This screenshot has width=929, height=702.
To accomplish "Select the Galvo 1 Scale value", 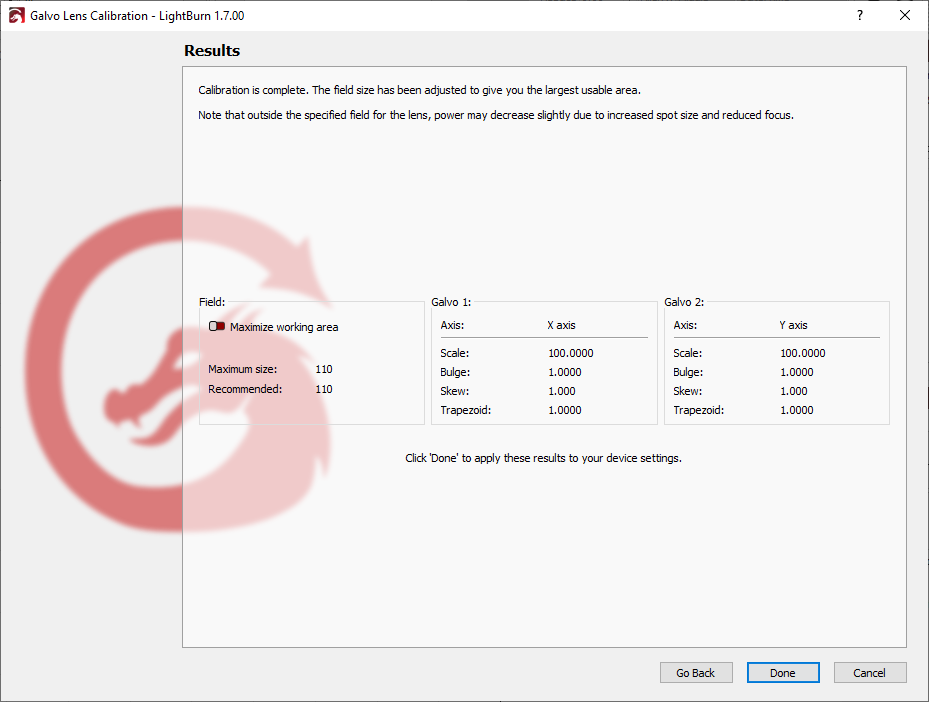I will click(571, 353).
